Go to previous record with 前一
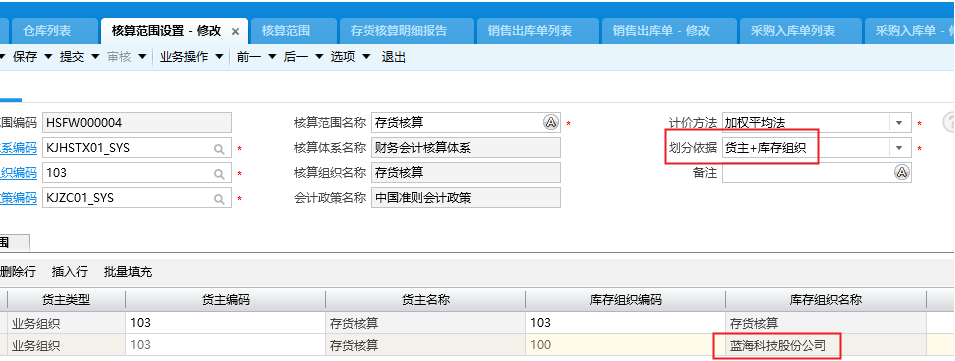This screenshot has width=955, height=361. click(x=248, y=57)
